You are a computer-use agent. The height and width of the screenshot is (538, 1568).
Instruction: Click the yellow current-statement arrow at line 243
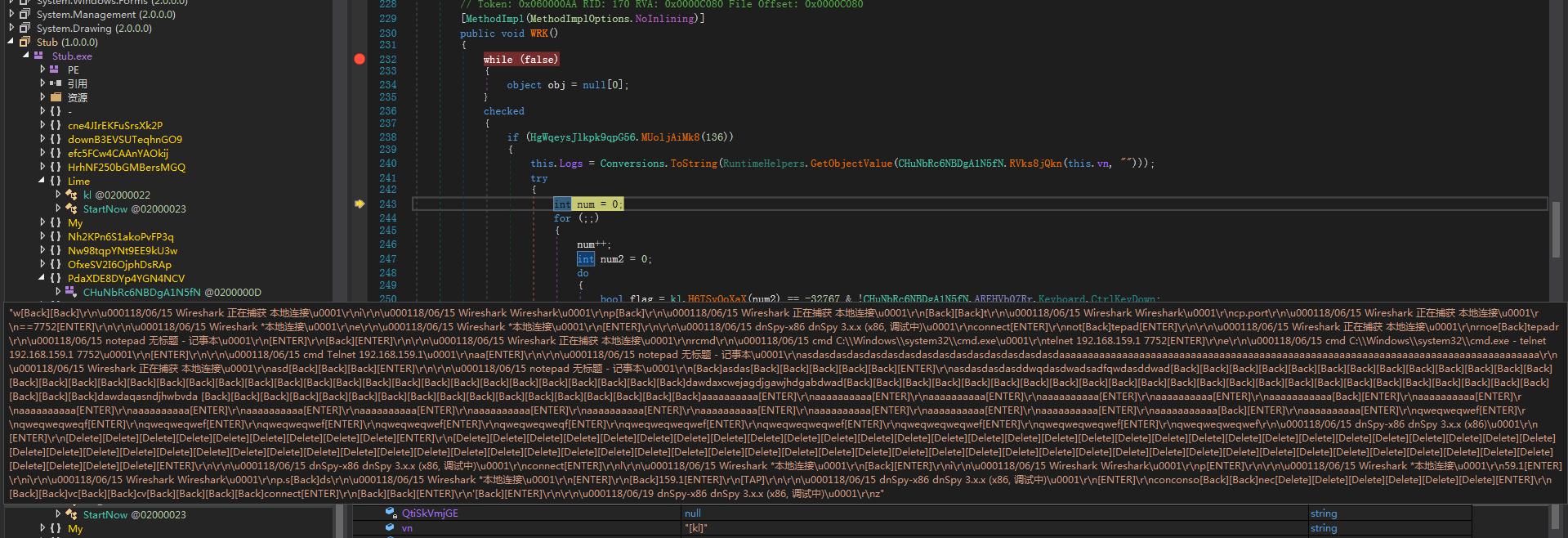[x=360, y=204]
